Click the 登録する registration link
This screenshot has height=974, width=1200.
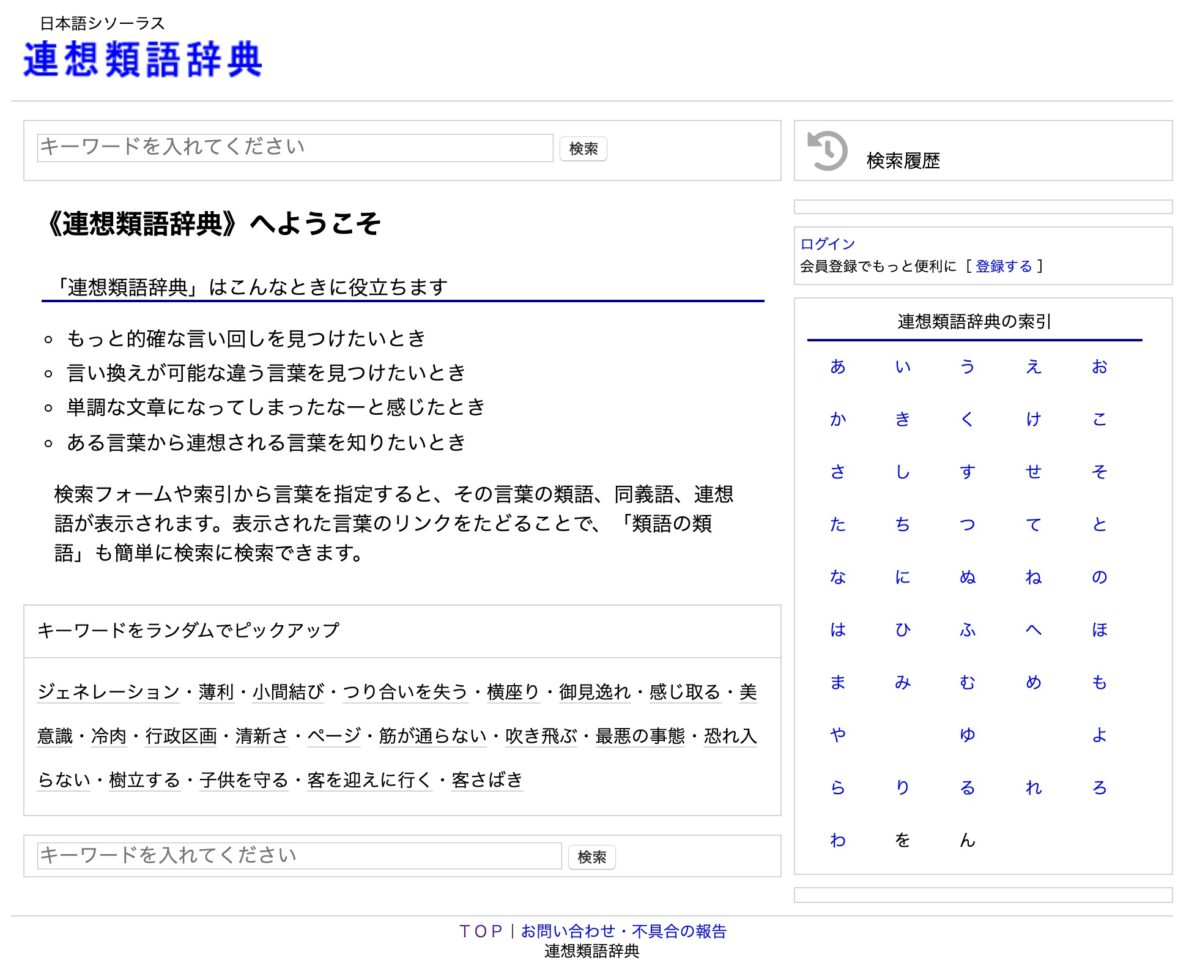point(1003,266)
